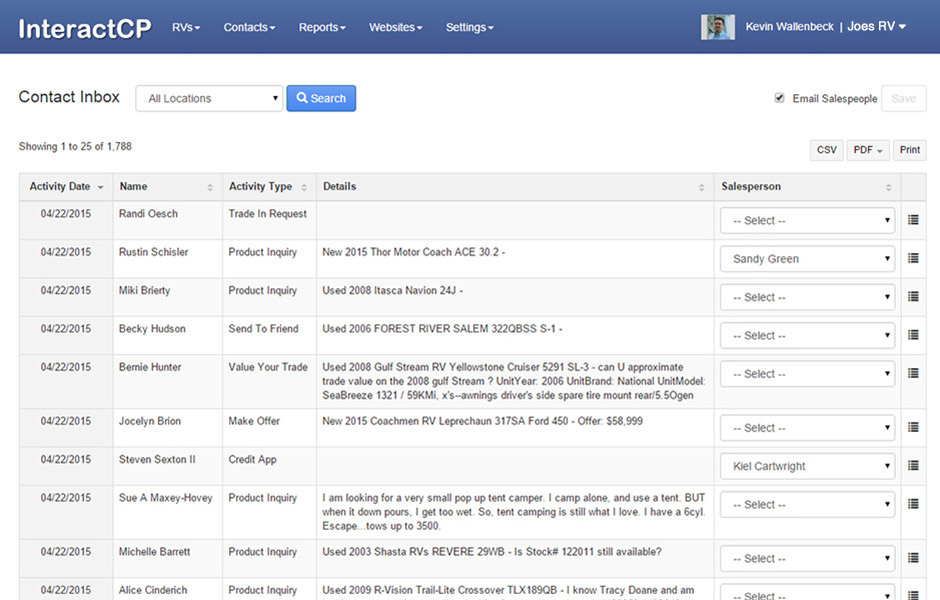Open the Joes RV account dropdown
Image resolution: width=940 pixels, height=600 pixels.
[876, 26]
